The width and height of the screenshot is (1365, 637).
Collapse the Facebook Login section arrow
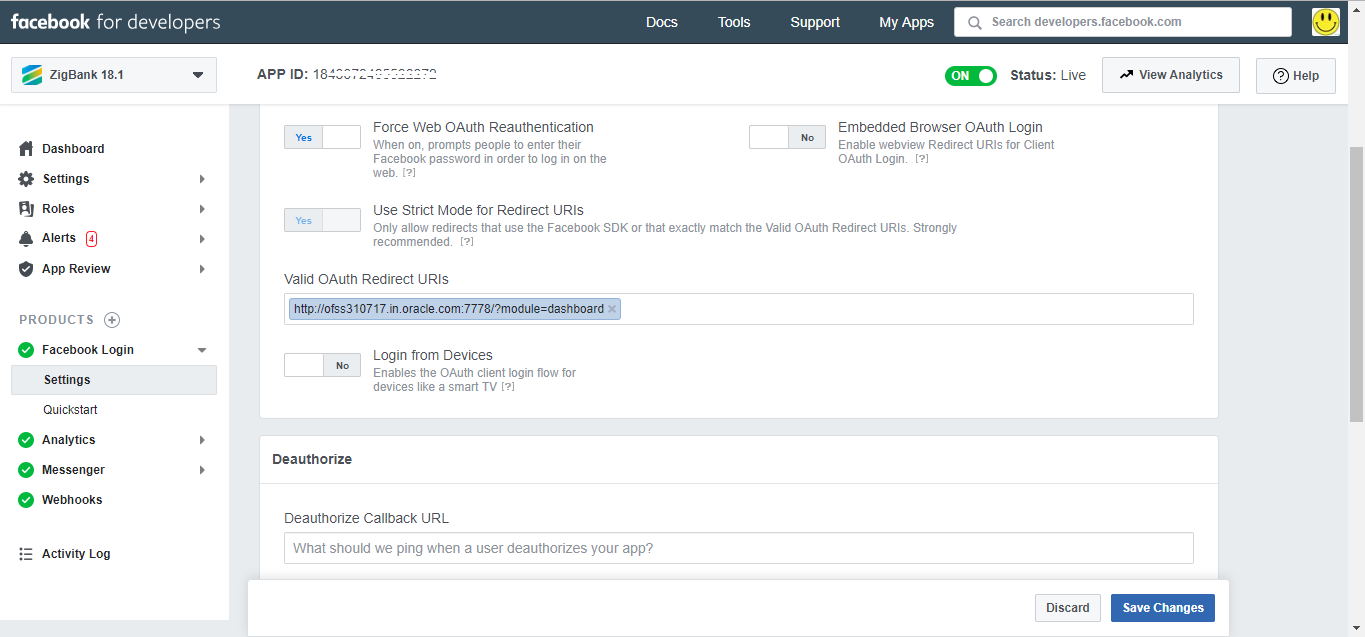pos(202,350)
